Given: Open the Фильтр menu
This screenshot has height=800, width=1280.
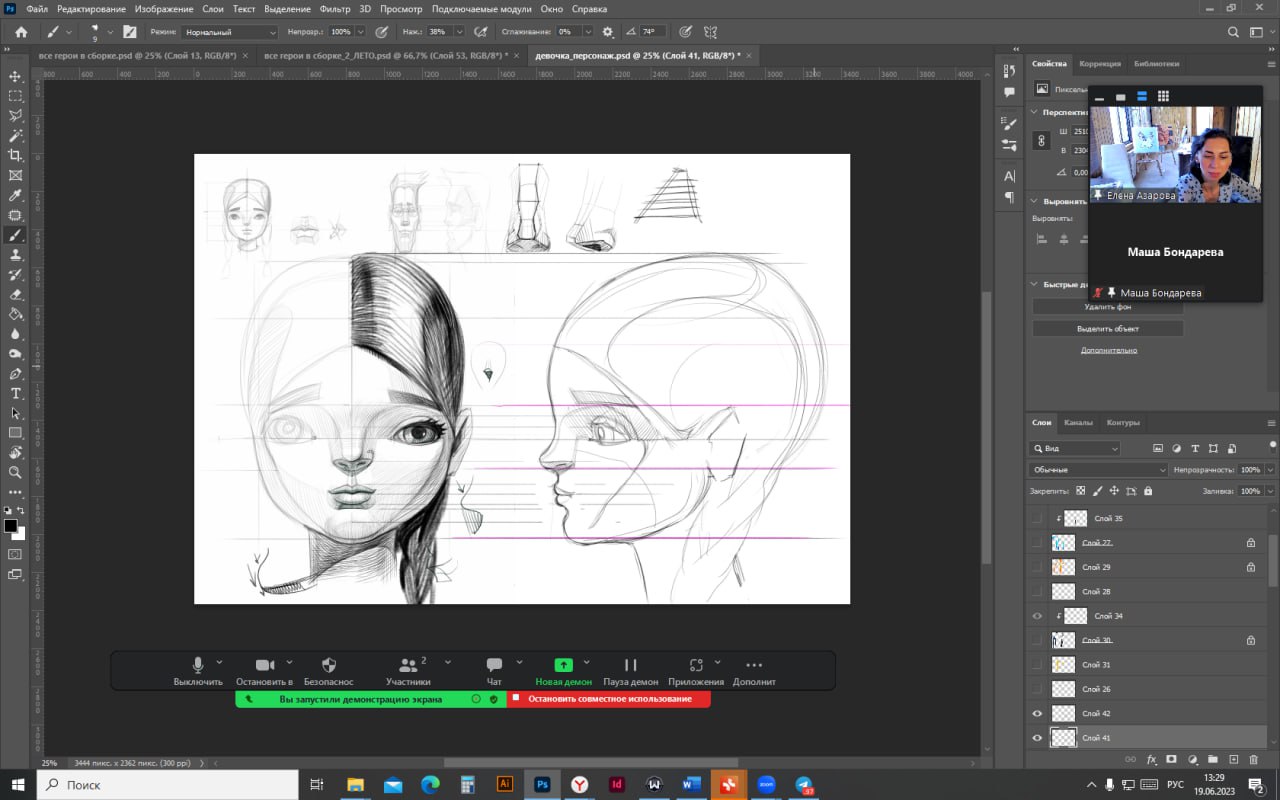Looking at the screenshot, I should click(x=335, y=8).
